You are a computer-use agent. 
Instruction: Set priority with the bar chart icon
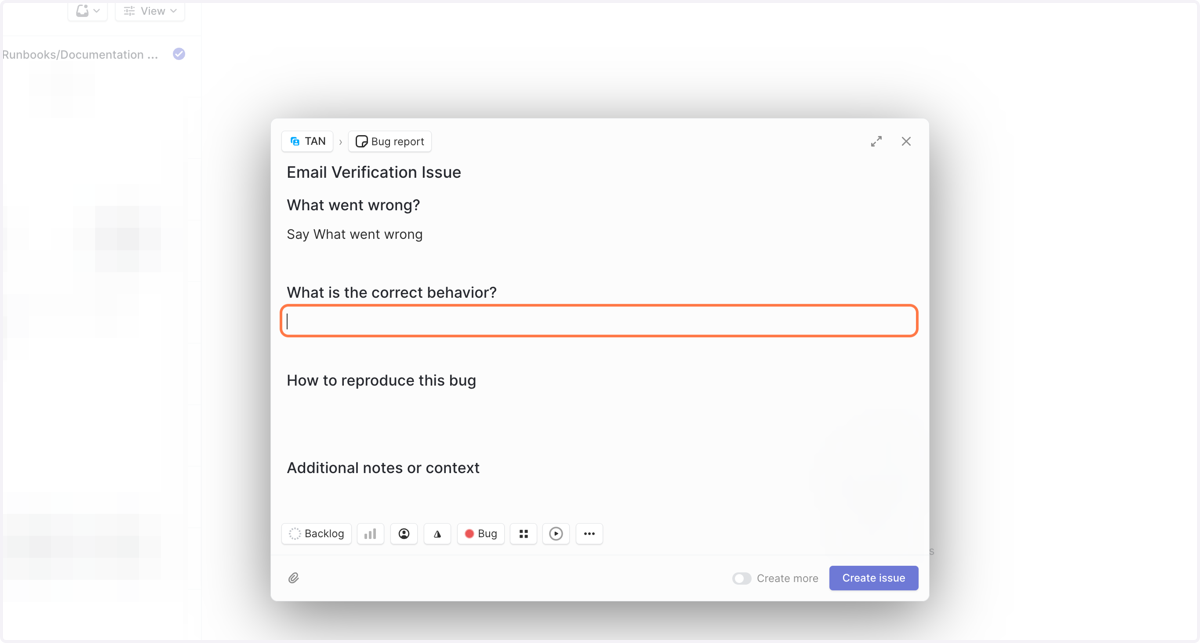(x=370, y=534)
